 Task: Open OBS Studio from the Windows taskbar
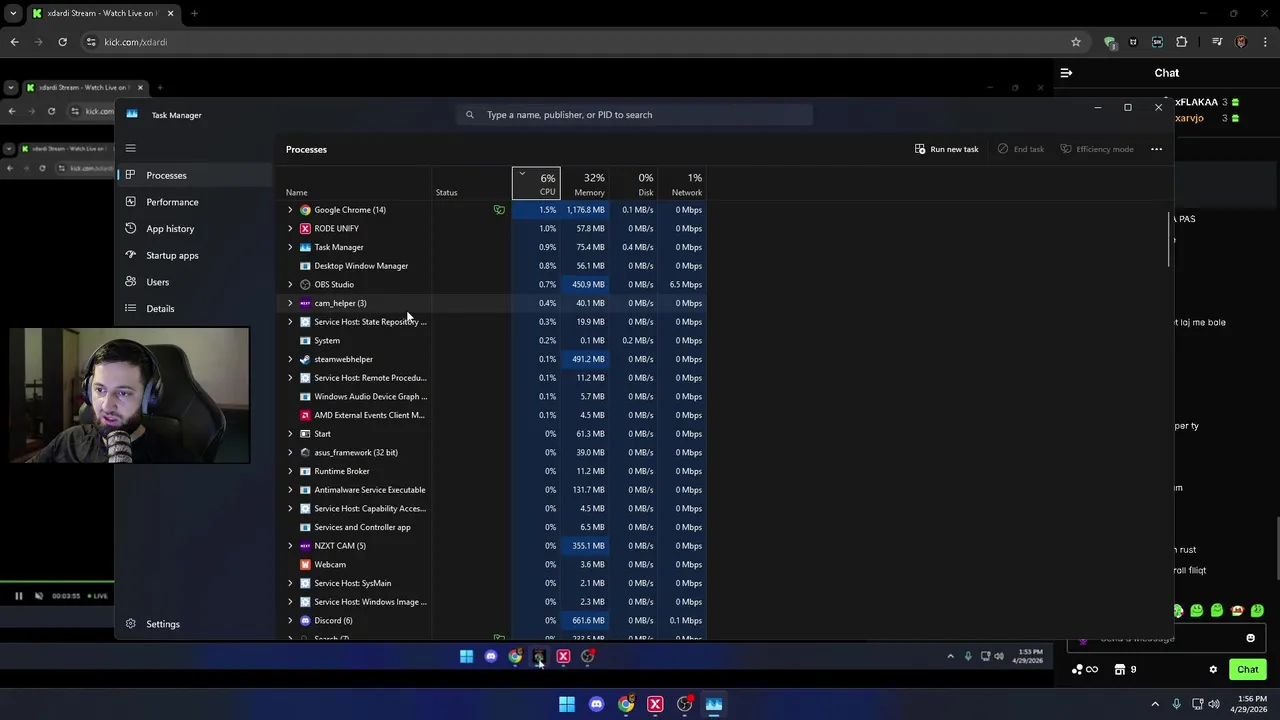tap(685, 704)
